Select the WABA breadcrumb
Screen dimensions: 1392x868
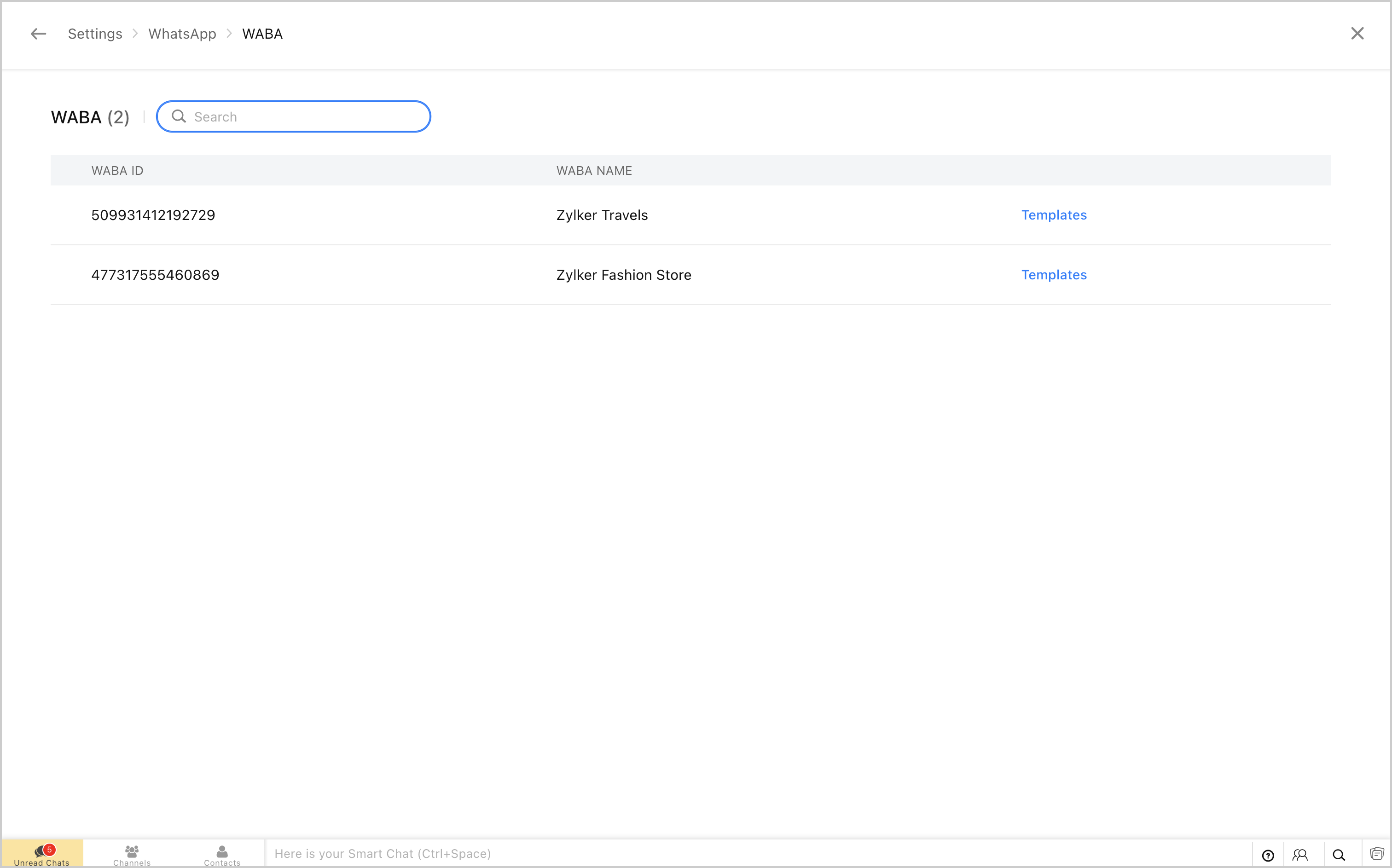262,34
